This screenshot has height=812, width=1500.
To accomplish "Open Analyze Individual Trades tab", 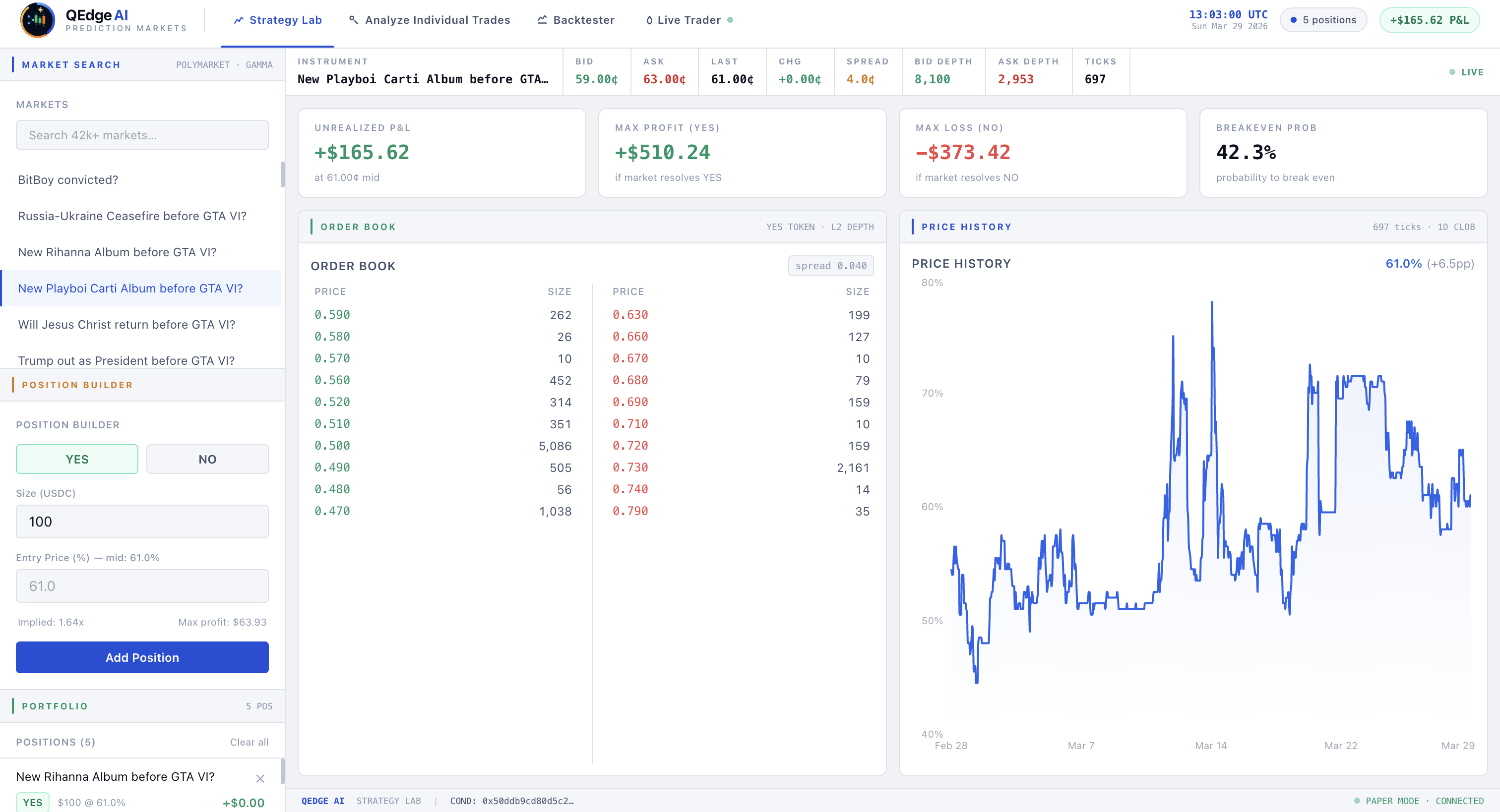I will (430, 20).
